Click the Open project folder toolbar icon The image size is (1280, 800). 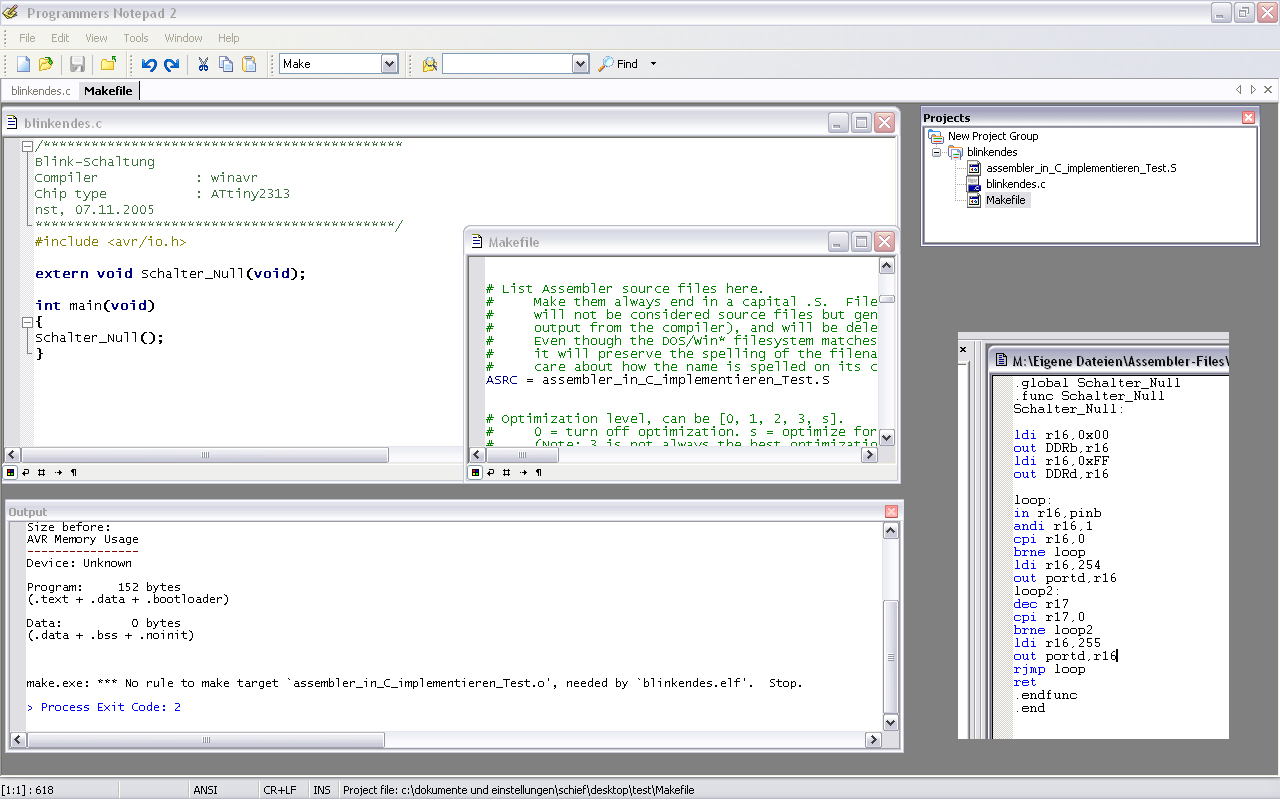(108, 64)
